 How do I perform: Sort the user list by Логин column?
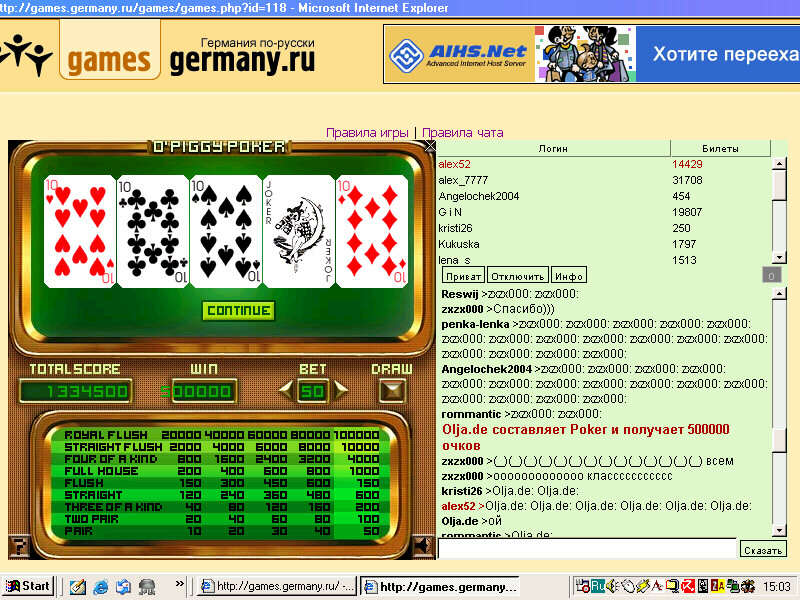(553, 149)
